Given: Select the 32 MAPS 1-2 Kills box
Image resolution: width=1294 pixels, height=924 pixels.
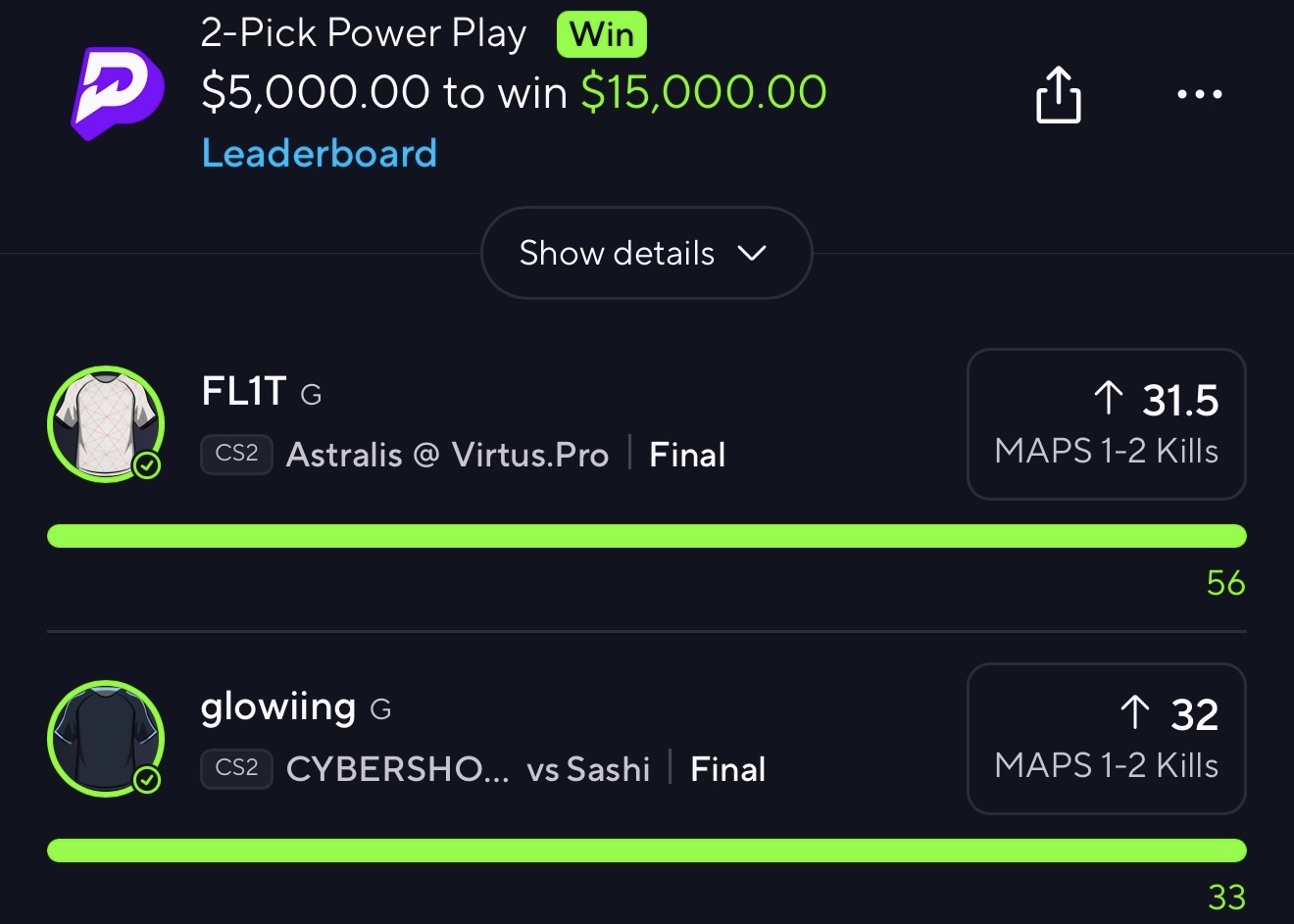Looking at the screenshot, I should click(x=1107, y=739).
